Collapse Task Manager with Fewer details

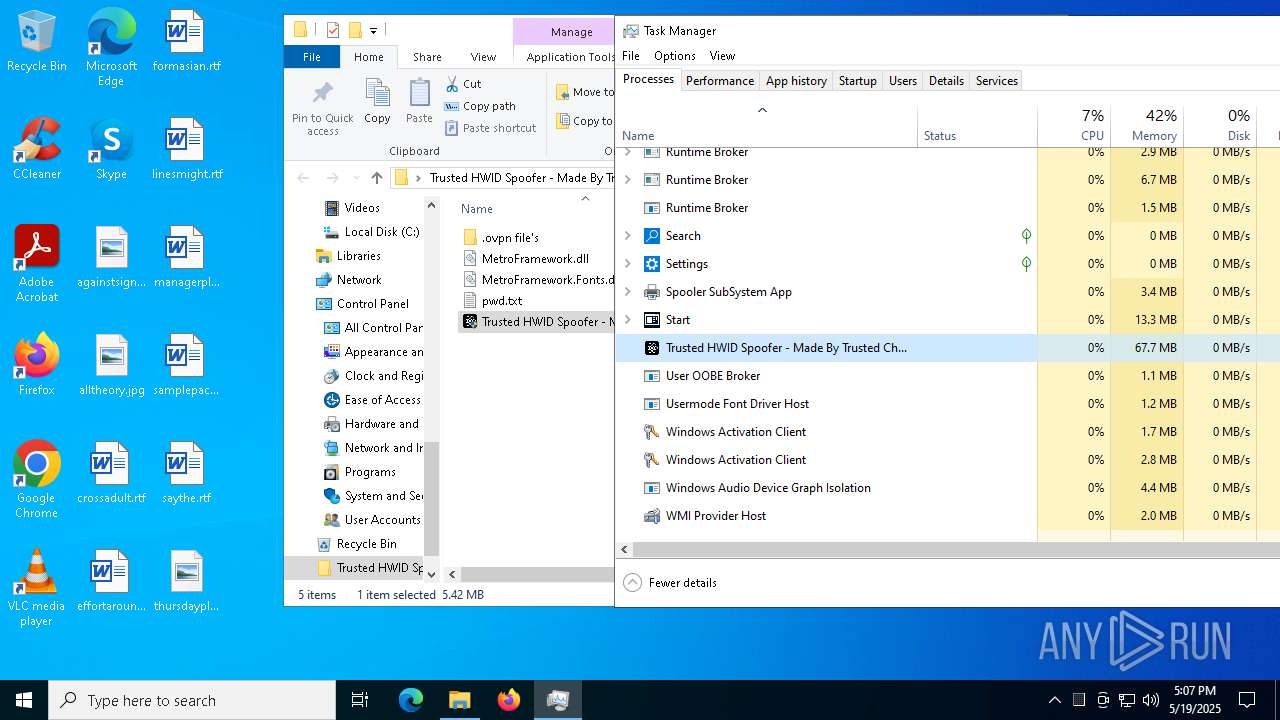click(x=670, y=583)
